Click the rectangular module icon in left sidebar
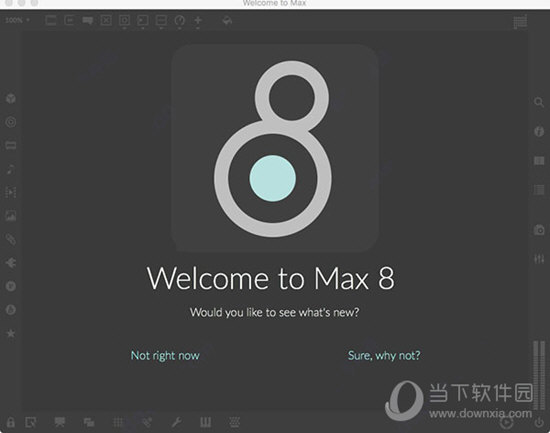550x433 pixels. click(11, 145)
